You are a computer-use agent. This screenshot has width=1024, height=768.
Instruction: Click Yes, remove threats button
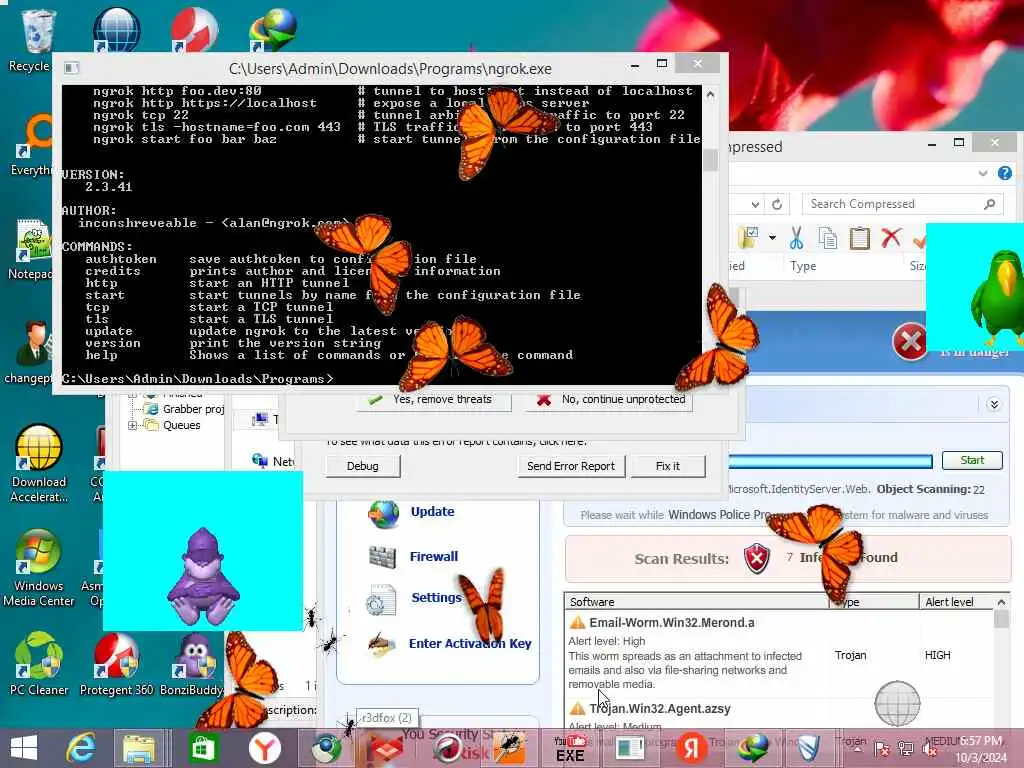pyautogui.click(x=434, y=400)
